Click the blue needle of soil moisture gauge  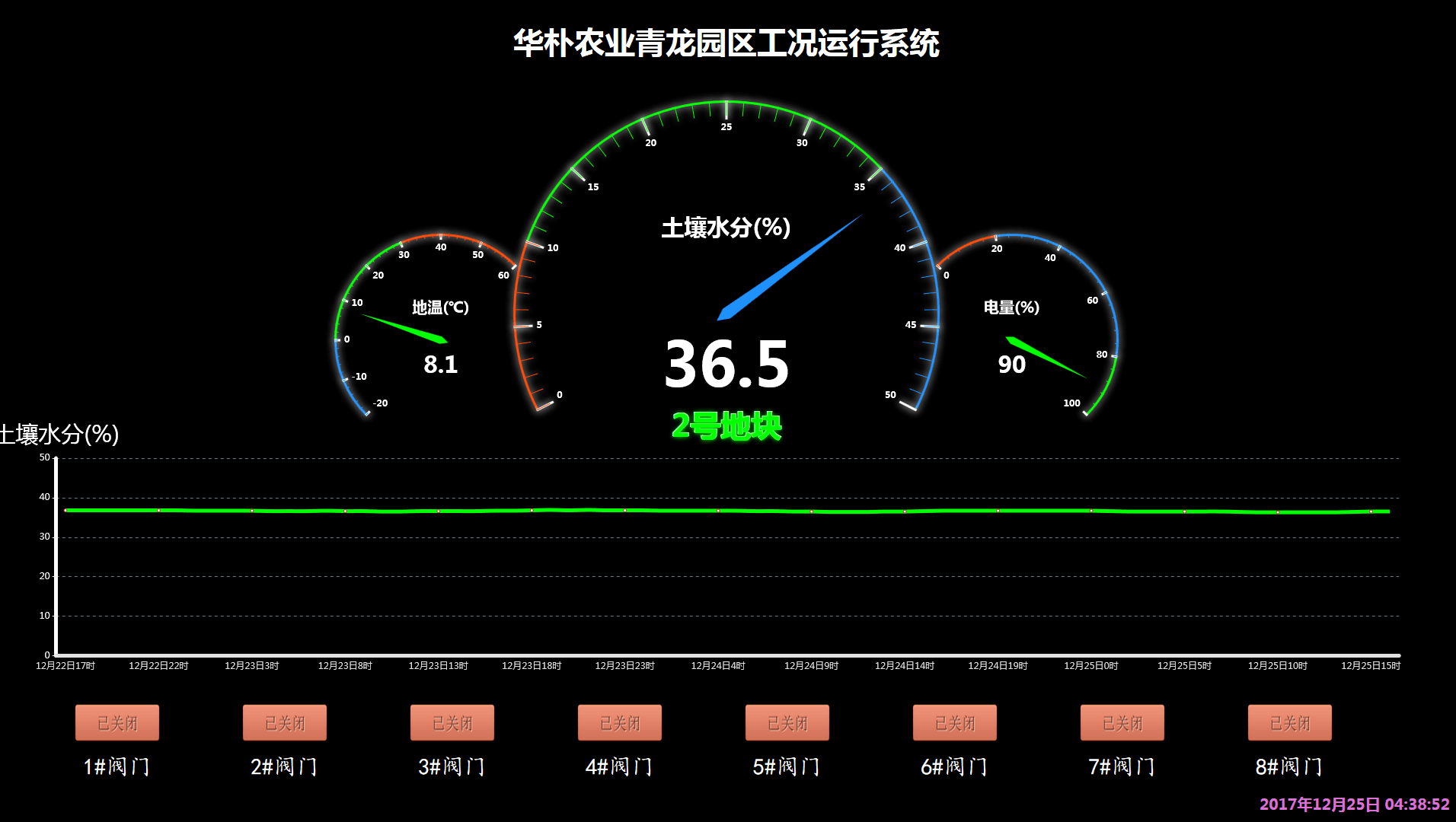click(x=790, y=267)
